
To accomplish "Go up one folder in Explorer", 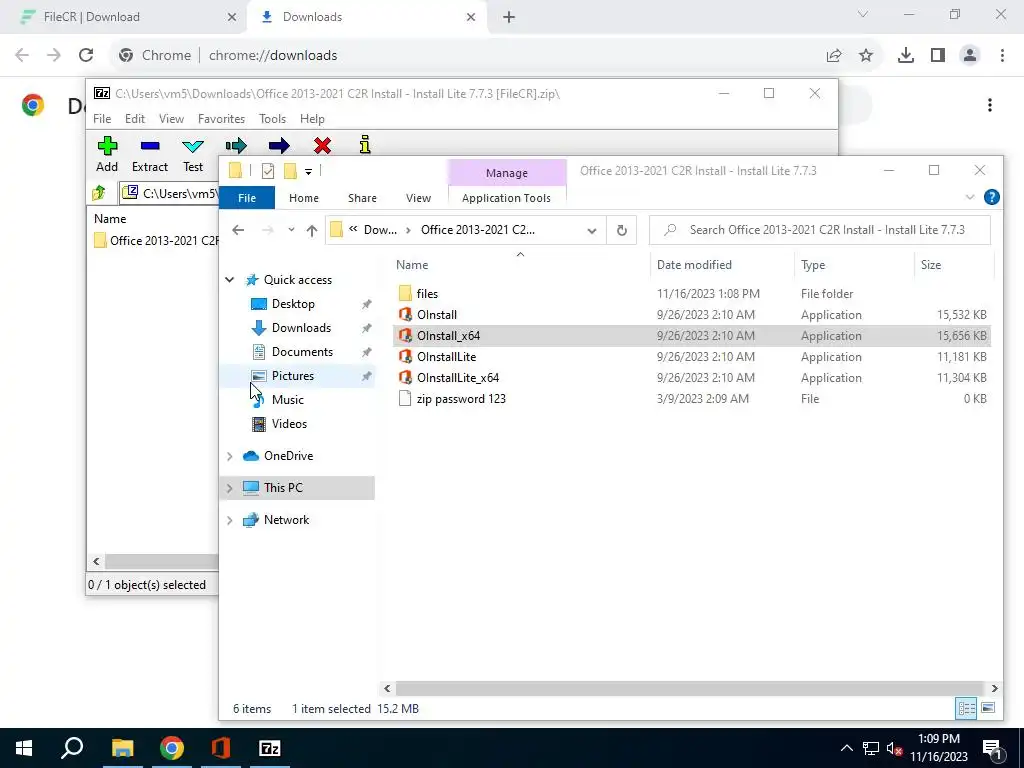I will click(312, 230).
